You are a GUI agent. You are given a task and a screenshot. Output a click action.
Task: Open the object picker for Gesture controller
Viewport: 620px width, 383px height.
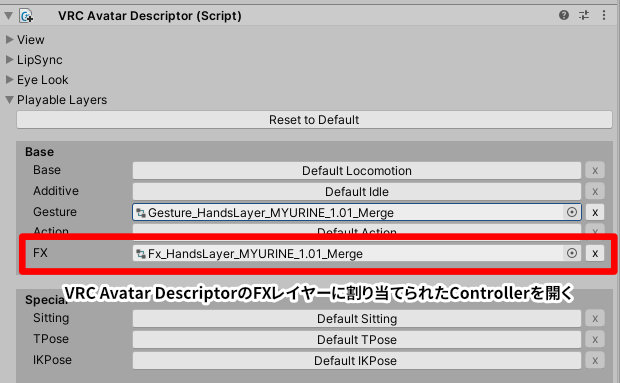[x=572, y=212]
